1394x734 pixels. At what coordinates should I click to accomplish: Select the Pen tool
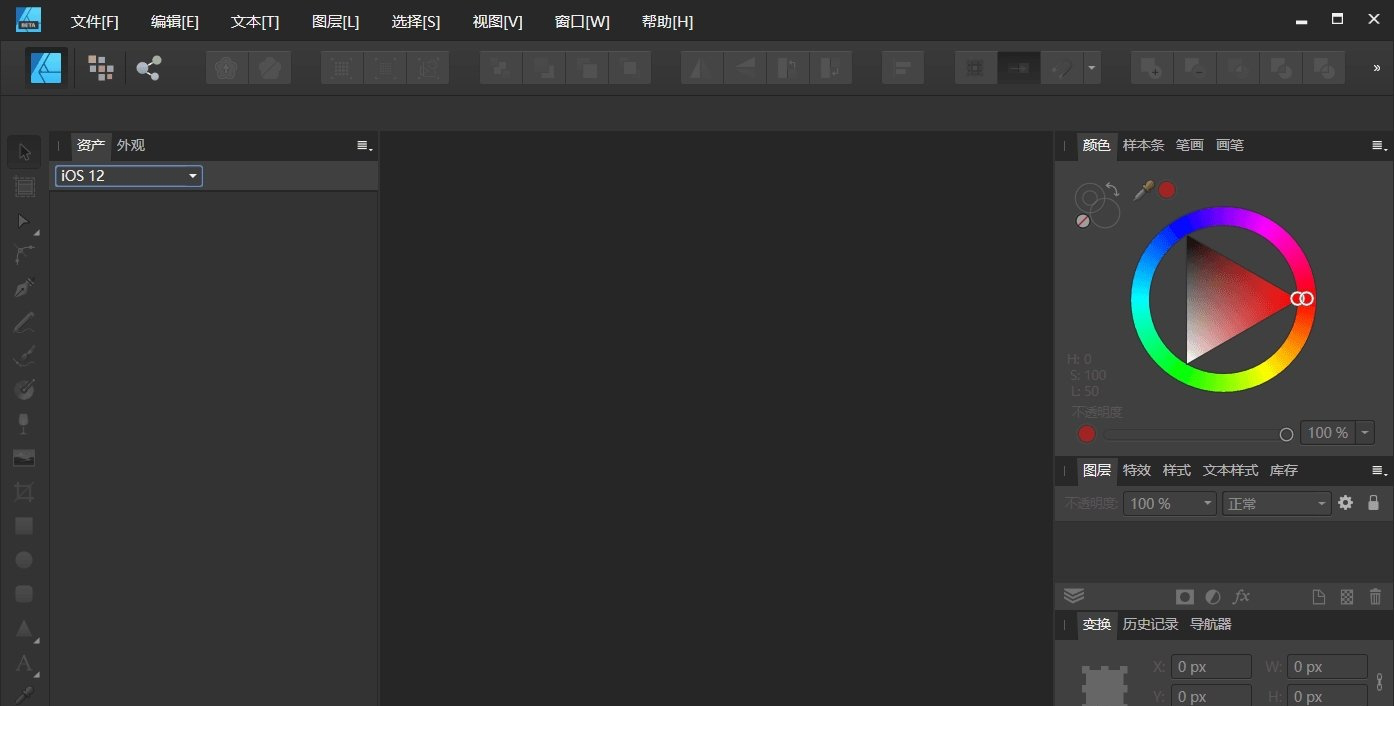[x=24, y=288]
